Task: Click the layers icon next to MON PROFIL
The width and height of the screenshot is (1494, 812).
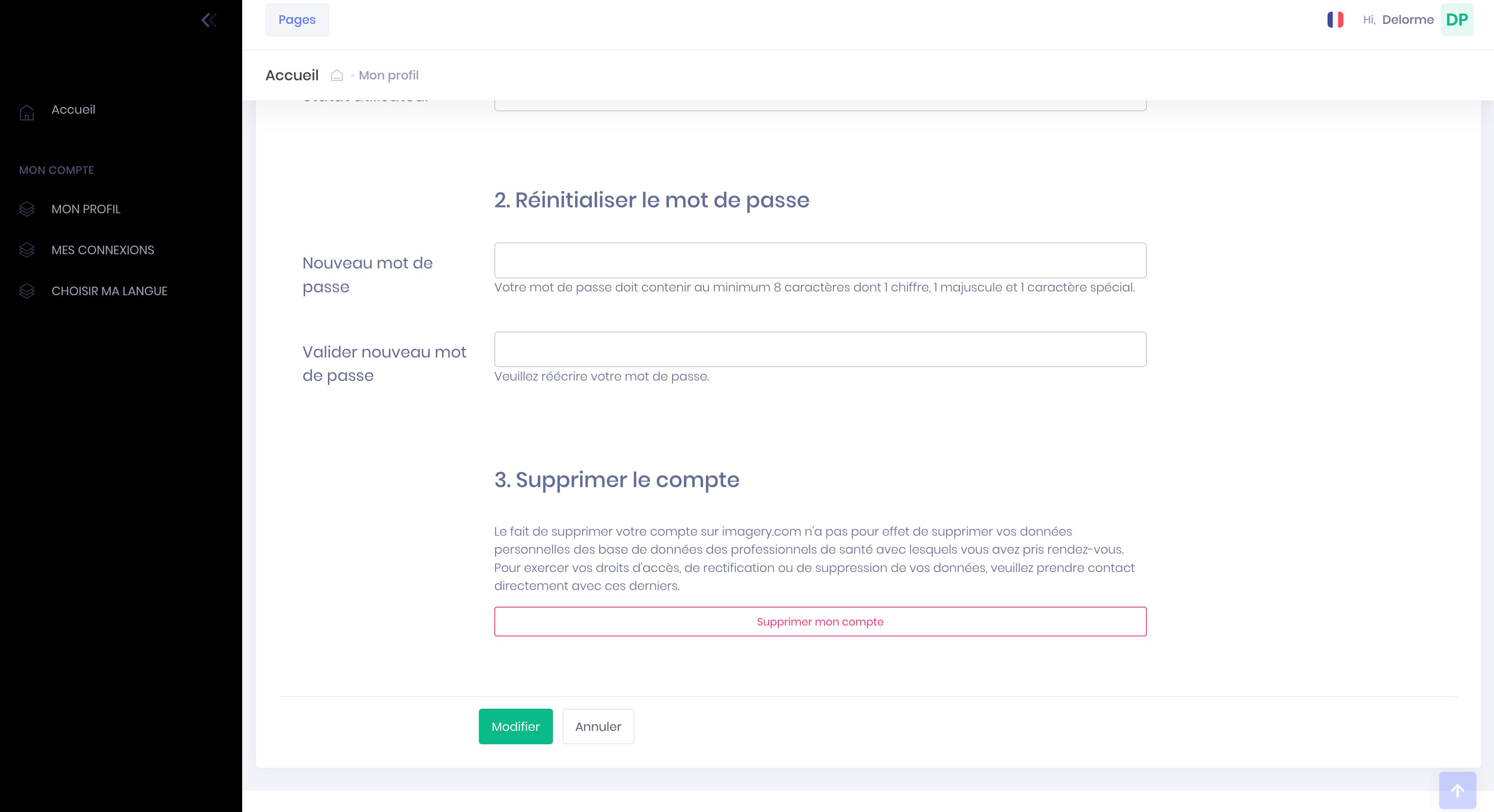Action: (27, 209)
